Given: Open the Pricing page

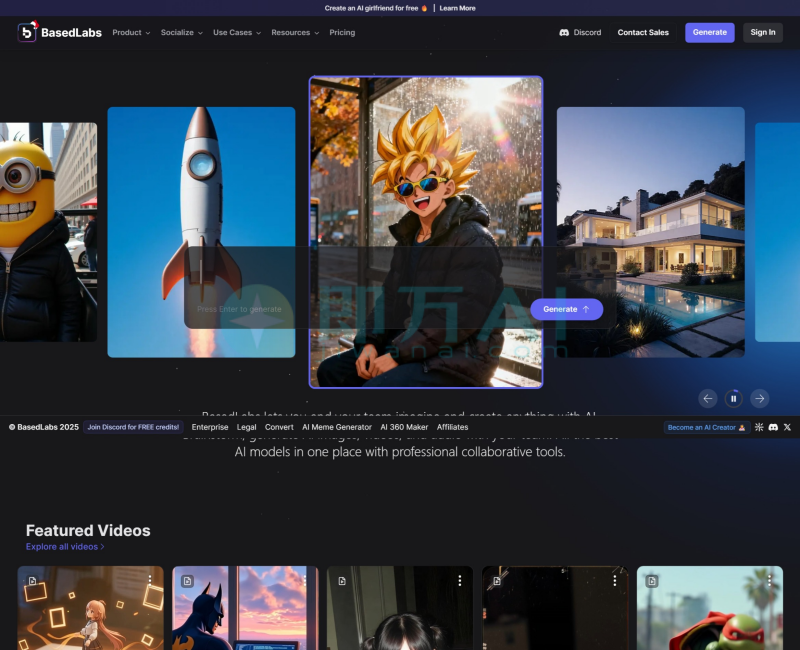Looking at the screenshot, I should [342, 32].
